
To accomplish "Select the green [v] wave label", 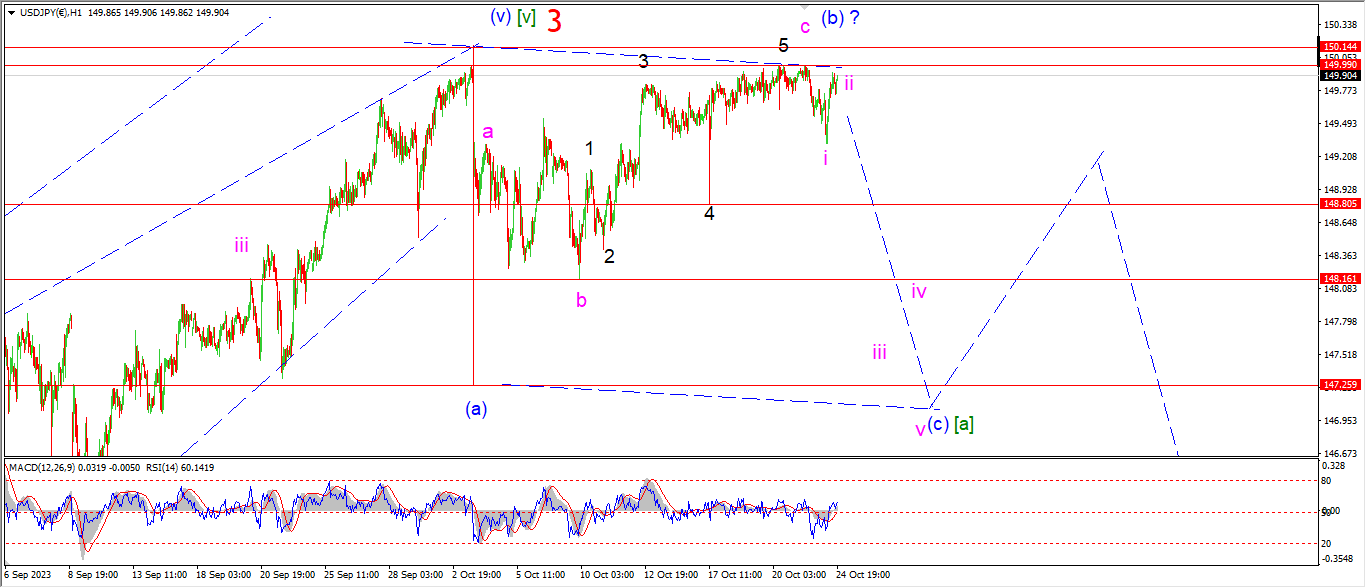I will coord(526,17).
